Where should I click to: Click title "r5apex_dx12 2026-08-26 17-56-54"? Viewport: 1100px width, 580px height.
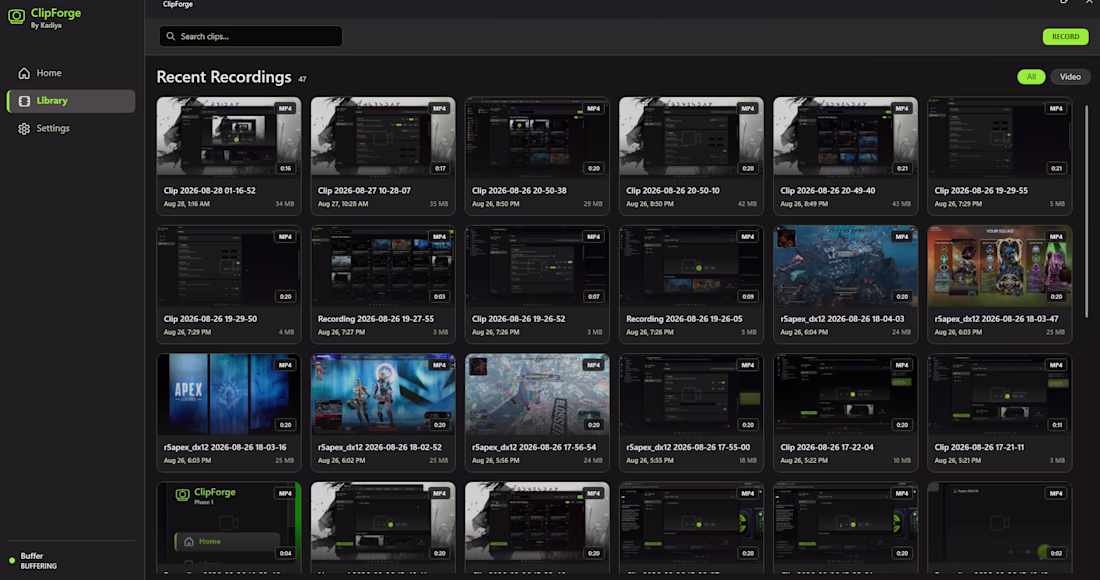(534, 447)
